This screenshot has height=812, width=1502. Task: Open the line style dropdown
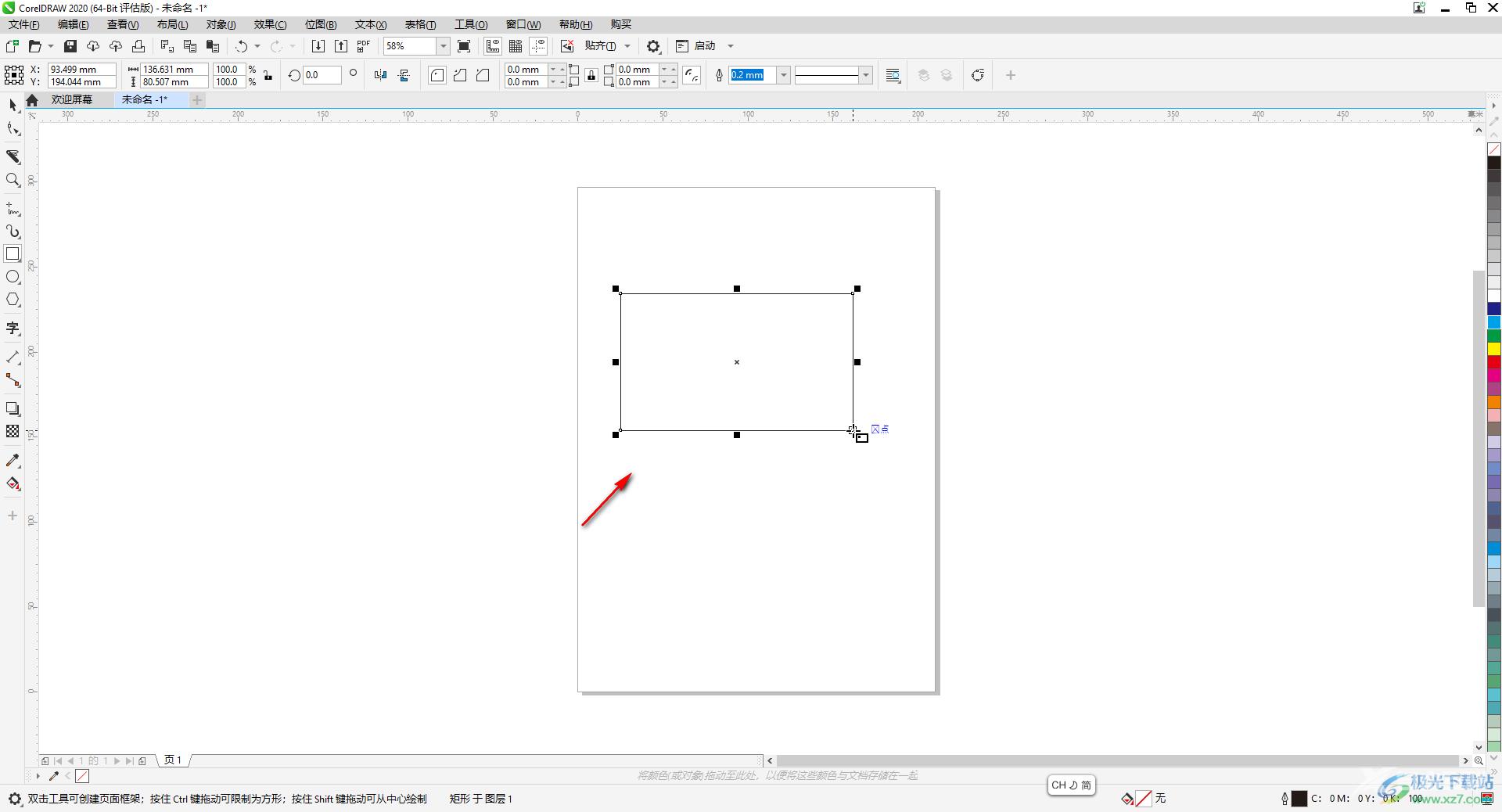pos(865,75)
